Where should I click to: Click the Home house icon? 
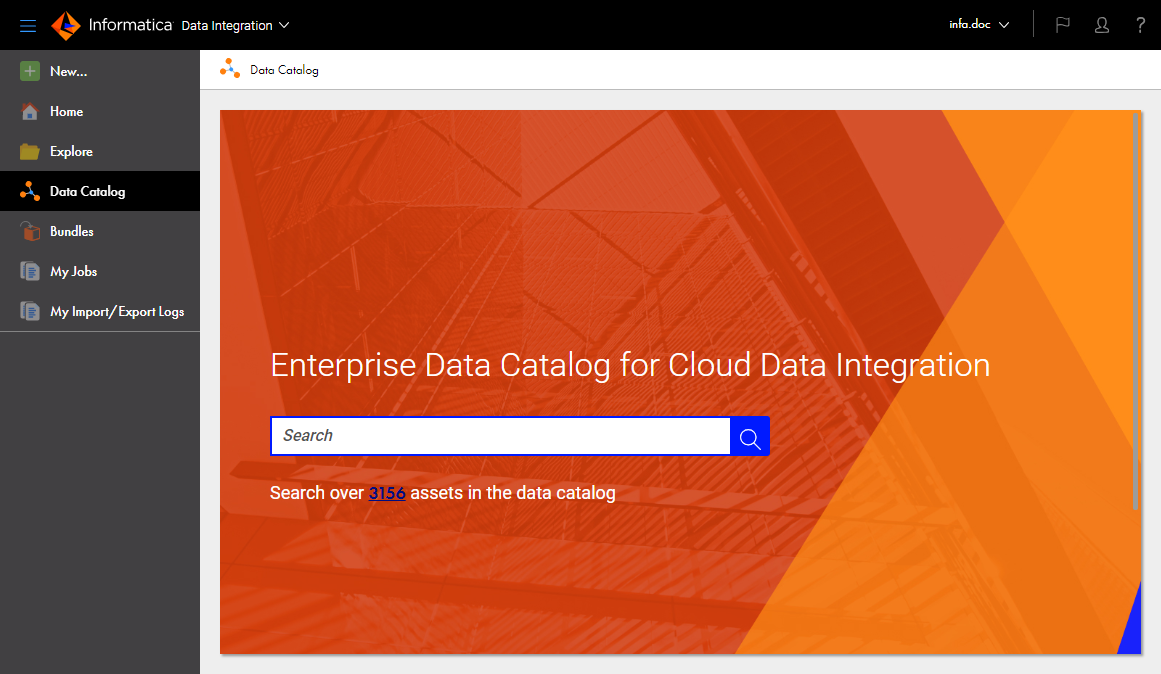click(x=30, y=111)
